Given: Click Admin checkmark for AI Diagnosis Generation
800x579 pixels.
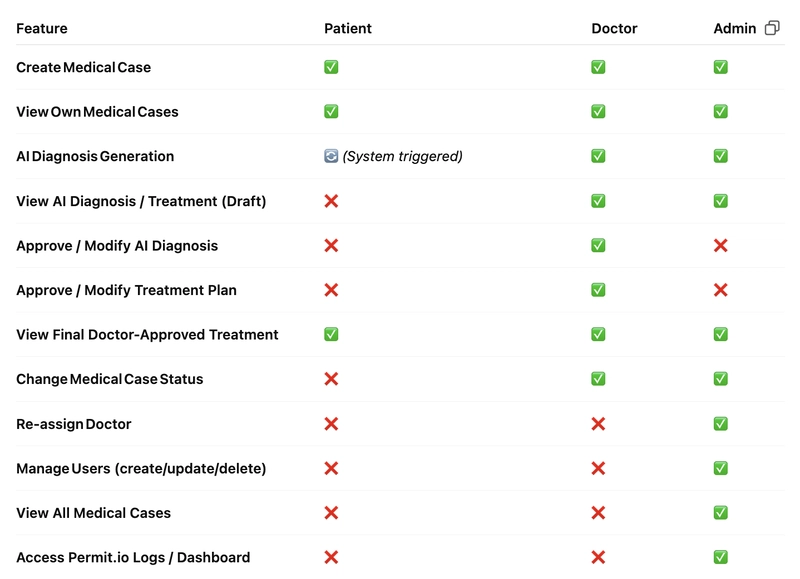Looking at the screenshot, I should coord(720,156).
